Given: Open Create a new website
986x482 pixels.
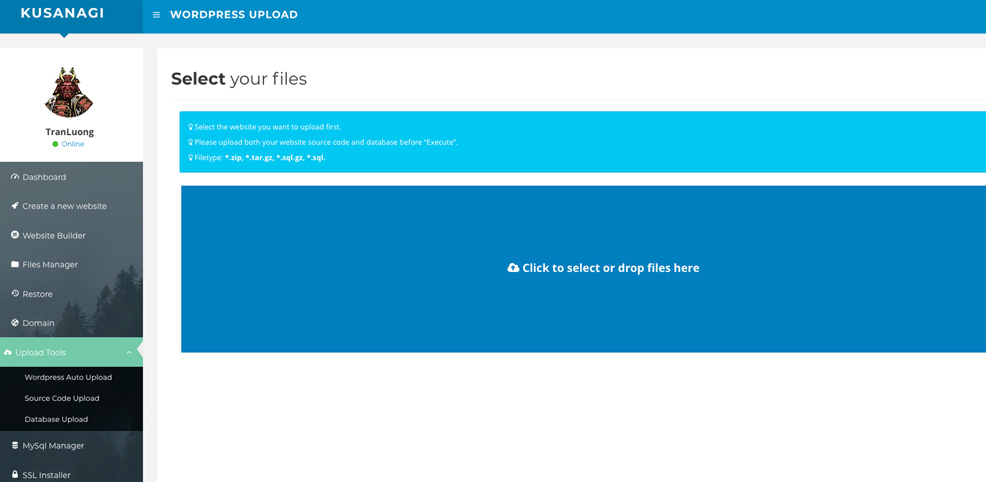Looking at the screenshot, I should [x=71, y=206].
